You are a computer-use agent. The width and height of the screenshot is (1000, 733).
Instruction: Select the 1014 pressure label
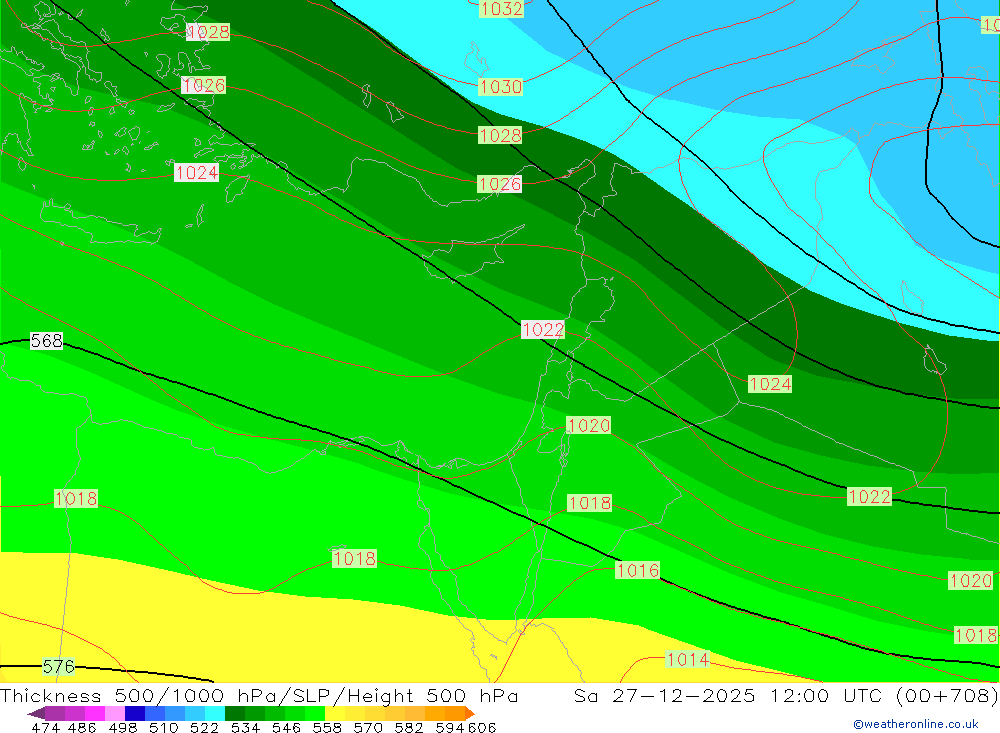click(x=687, y=659)
